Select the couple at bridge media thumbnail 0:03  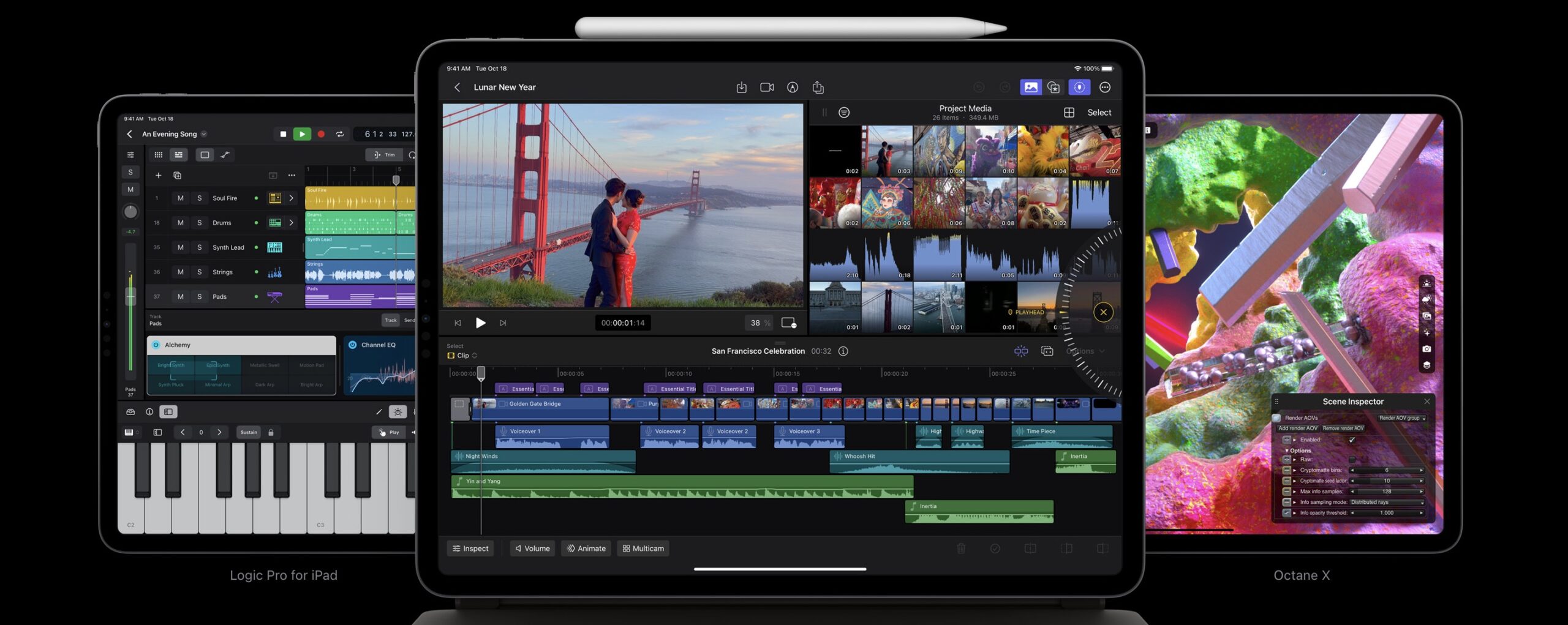(x=887, y=151)
